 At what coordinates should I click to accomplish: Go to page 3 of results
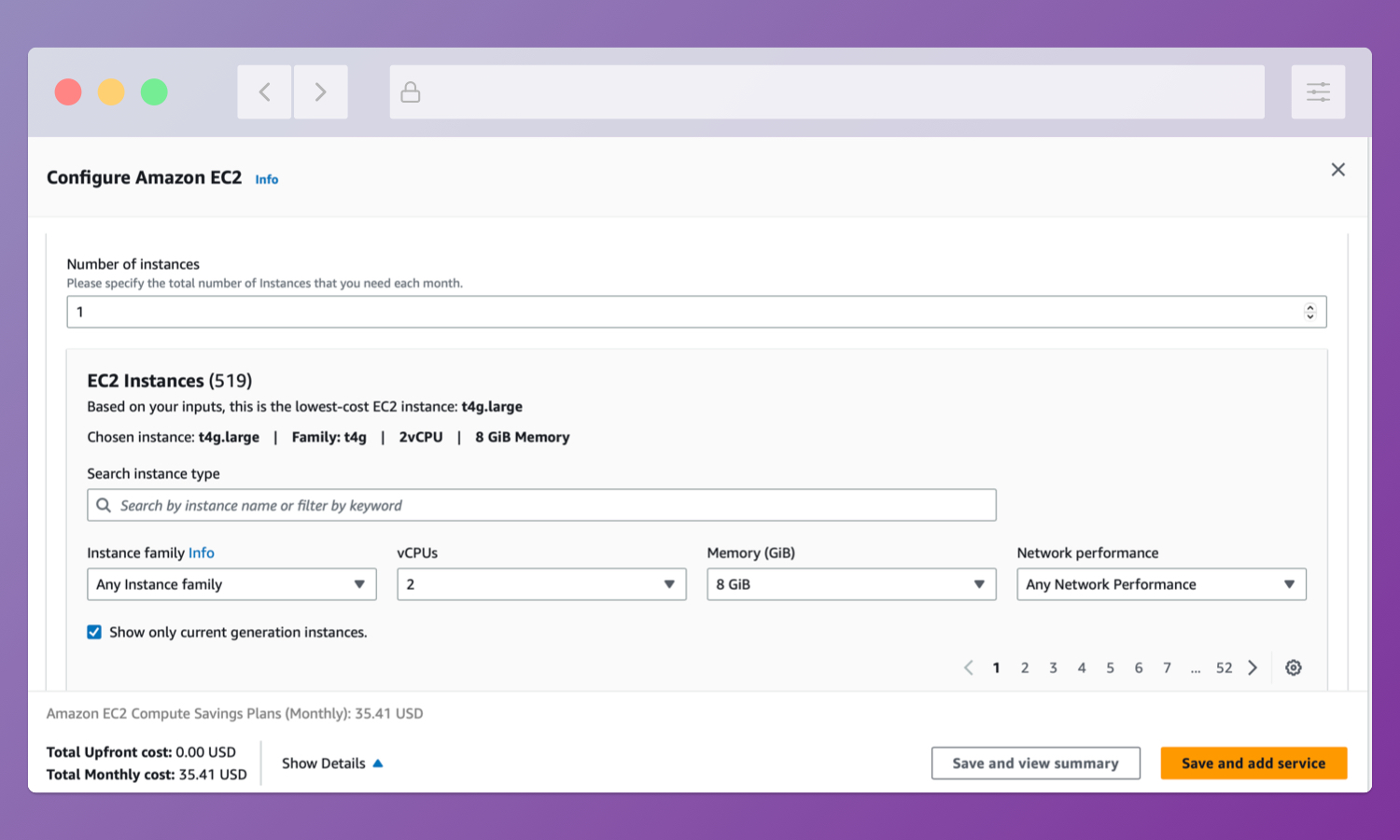[x=1053, y=667]
